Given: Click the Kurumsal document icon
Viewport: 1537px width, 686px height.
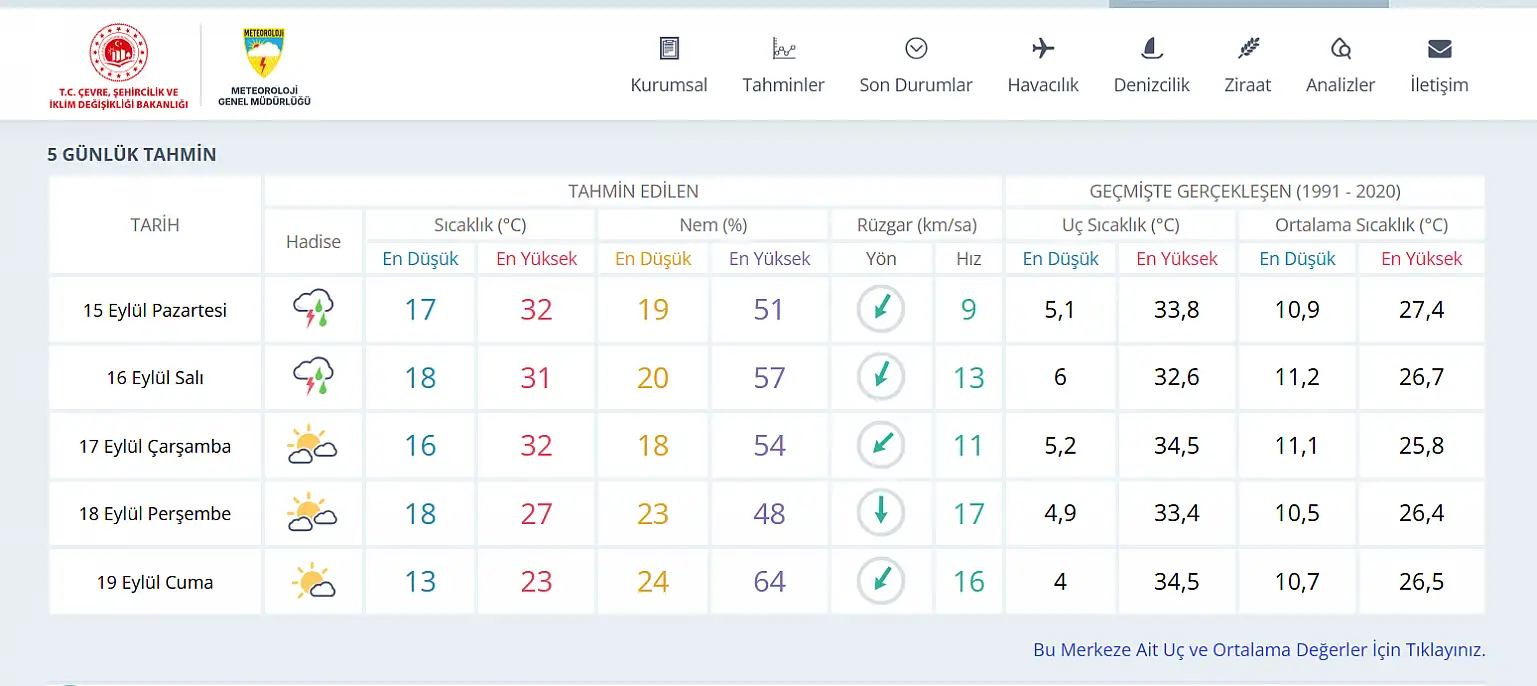Looking at the screenshot, I should pyautogui.click(x=669, y=48).
